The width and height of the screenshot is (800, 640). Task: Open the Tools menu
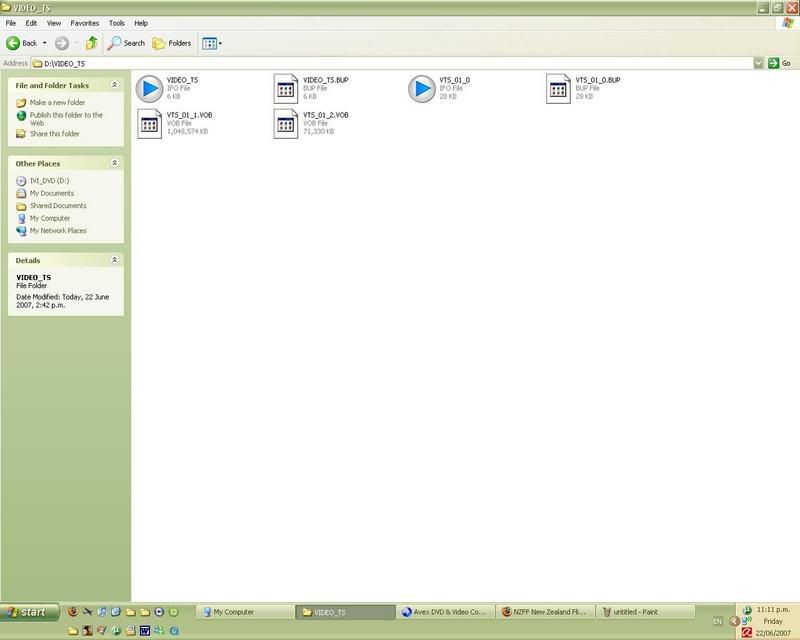[x=115, y=22]
